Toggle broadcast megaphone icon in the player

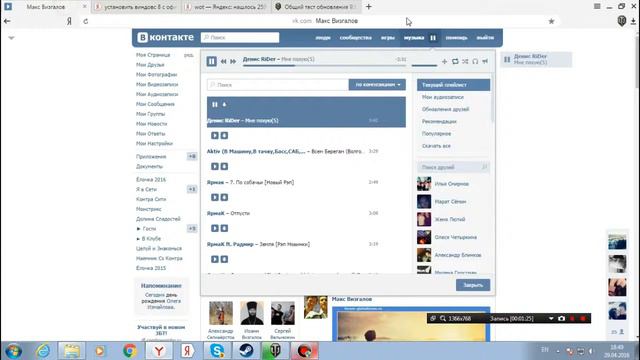485,61
